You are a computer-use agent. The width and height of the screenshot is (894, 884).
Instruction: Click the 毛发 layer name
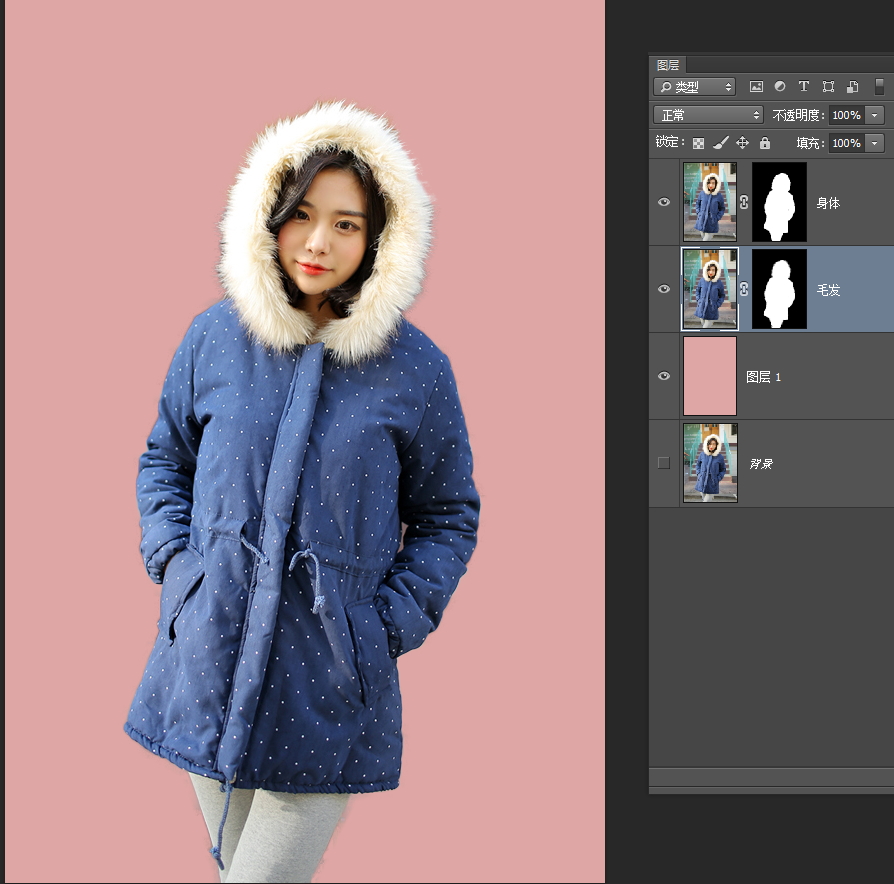click(x=828, y=290)
